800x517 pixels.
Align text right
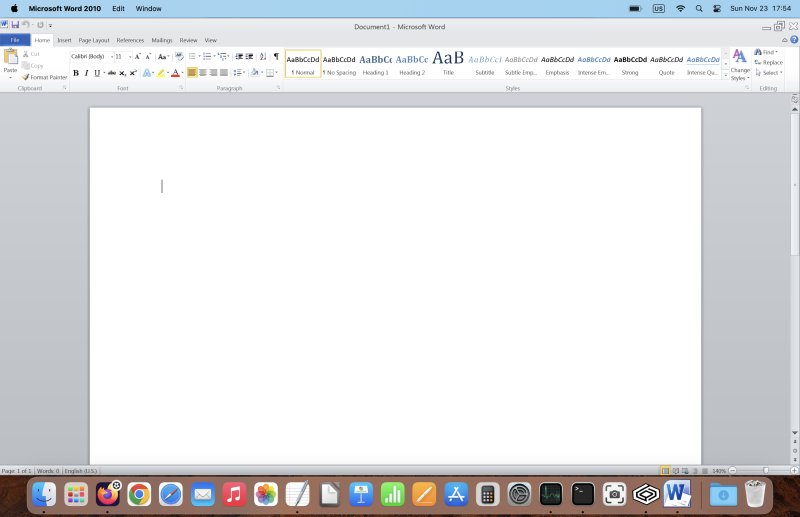(213, 73)
